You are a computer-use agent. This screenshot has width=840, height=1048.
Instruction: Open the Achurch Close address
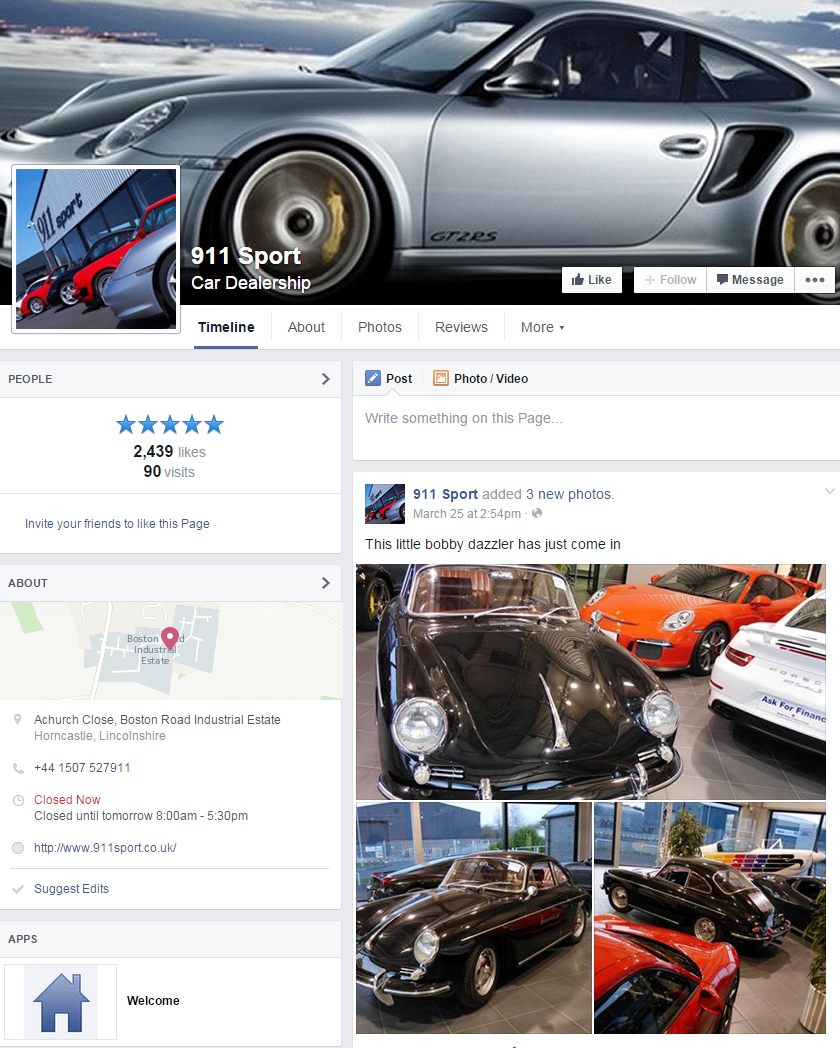pos(157,720)
